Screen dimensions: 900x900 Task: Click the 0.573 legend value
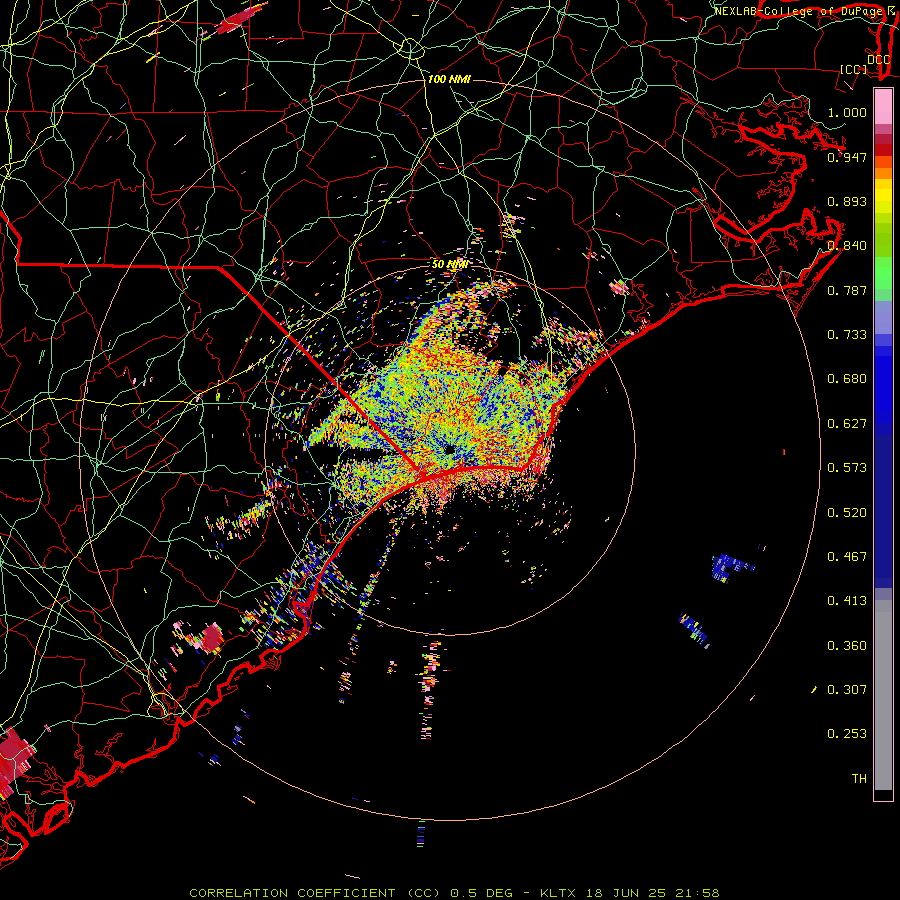[847, 468]
